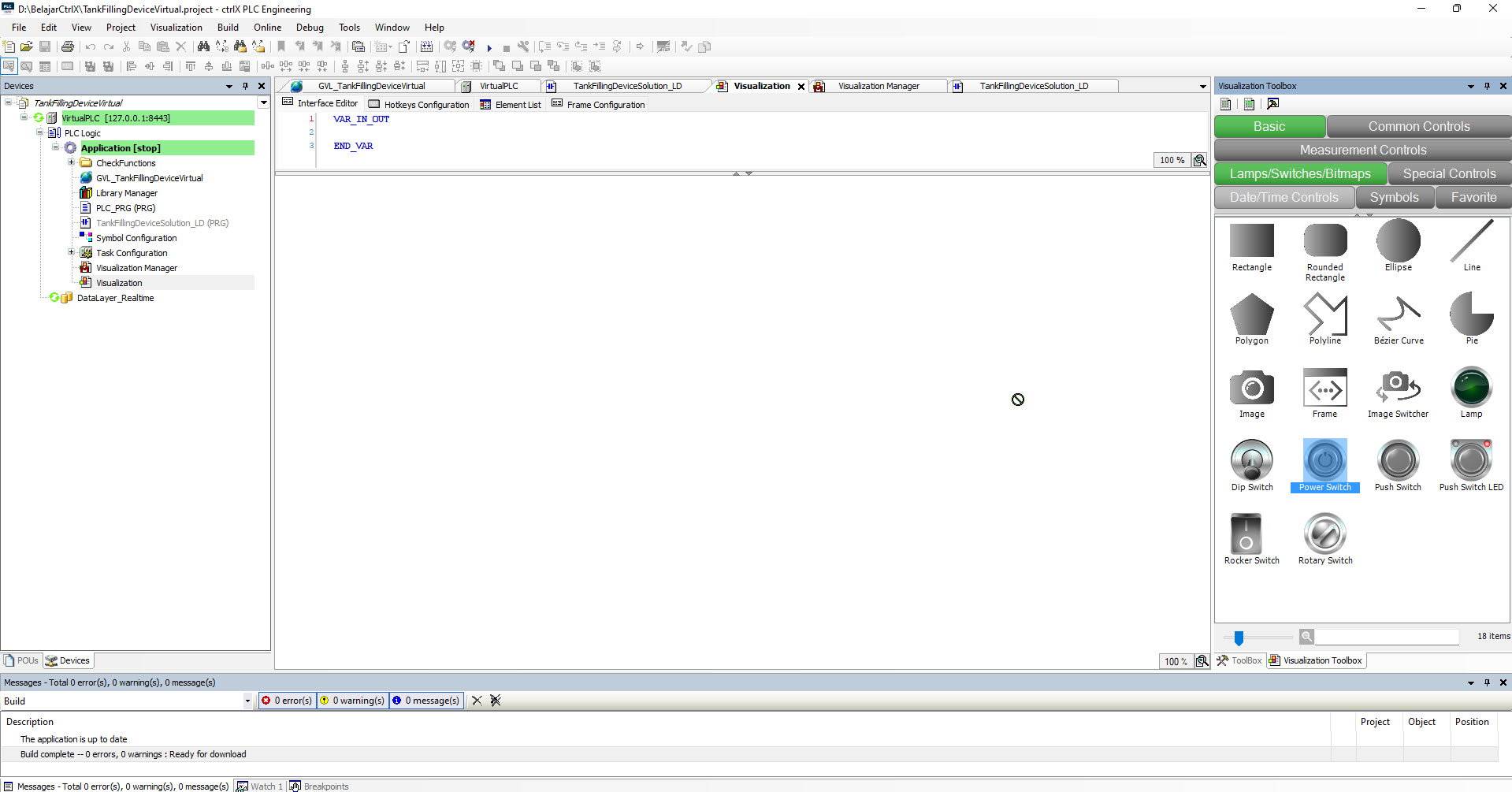Open the Common Controls category
This screenshot has width=1512, height=792.
click(x=1418, y=127)
